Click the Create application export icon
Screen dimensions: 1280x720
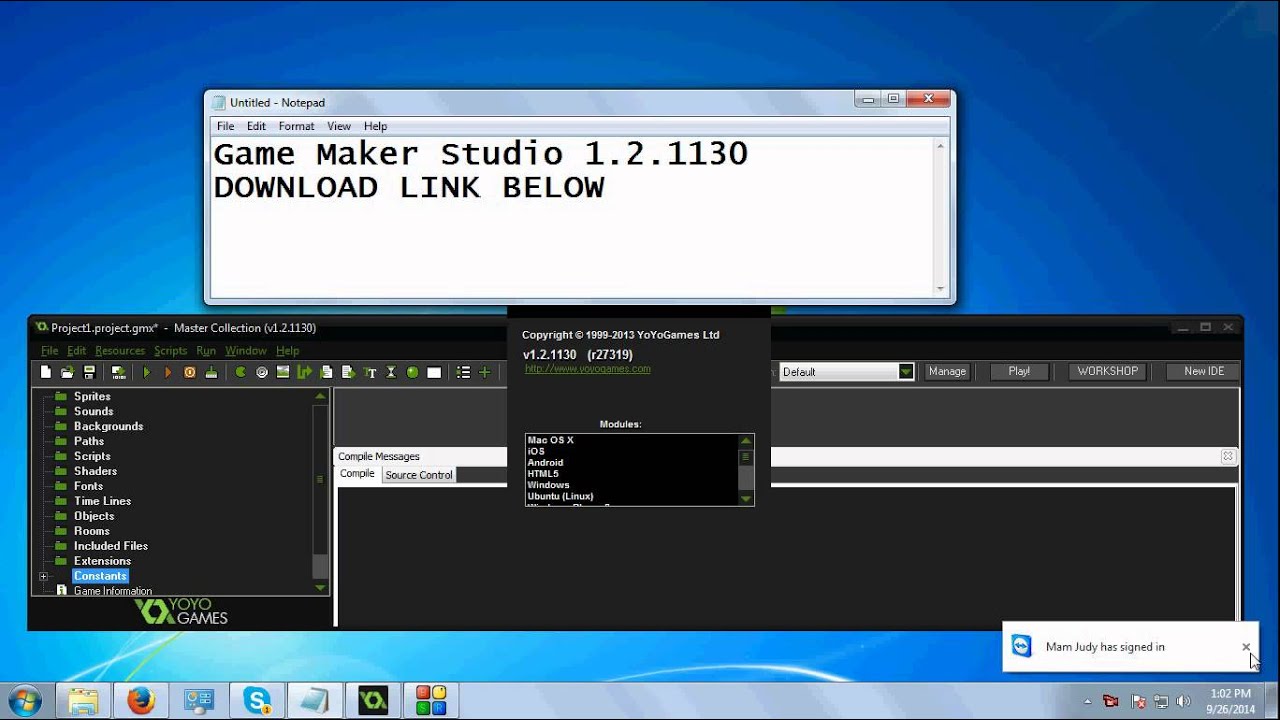[x=119, y=372]
